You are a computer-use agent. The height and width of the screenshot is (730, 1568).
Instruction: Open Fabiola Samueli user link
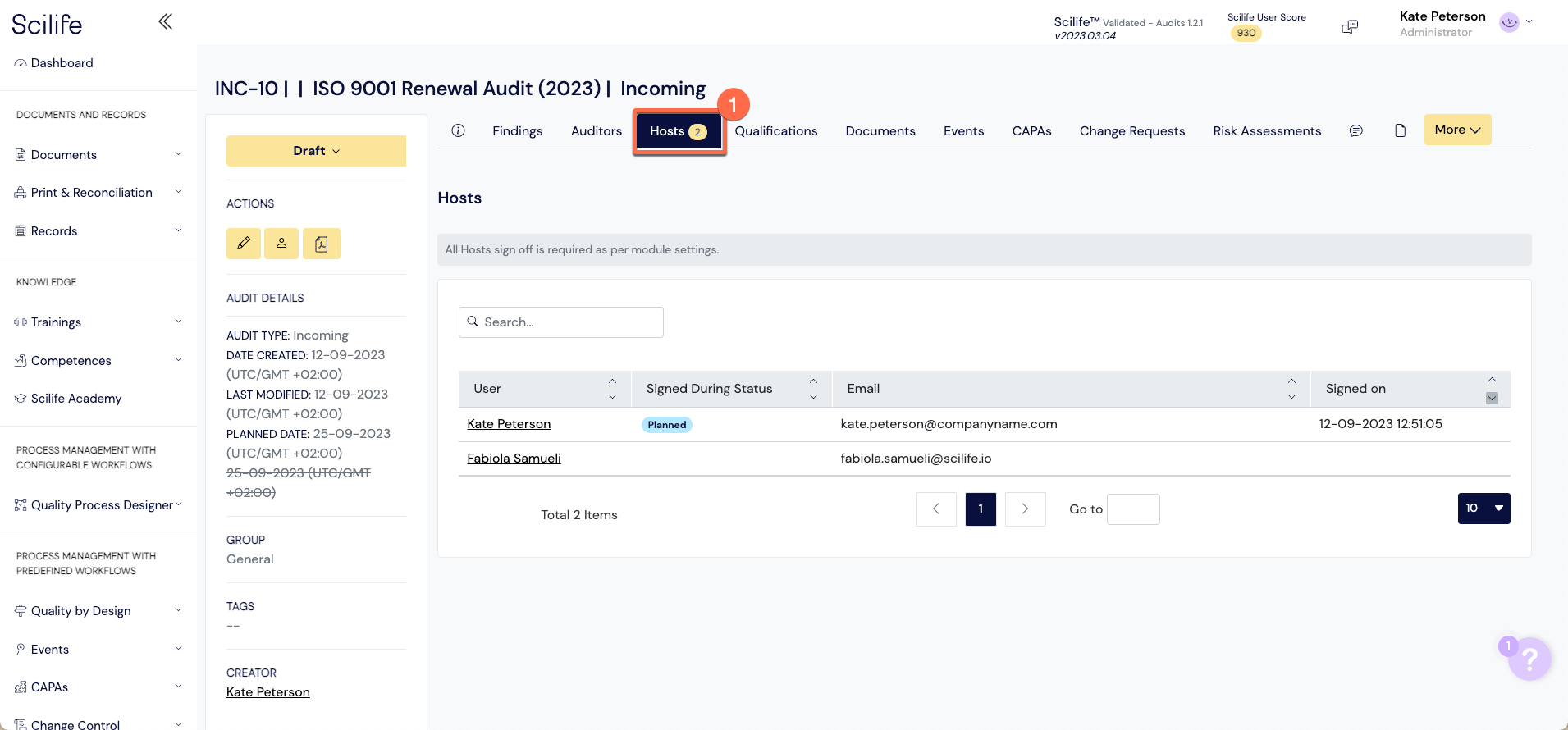coord(514,459)
